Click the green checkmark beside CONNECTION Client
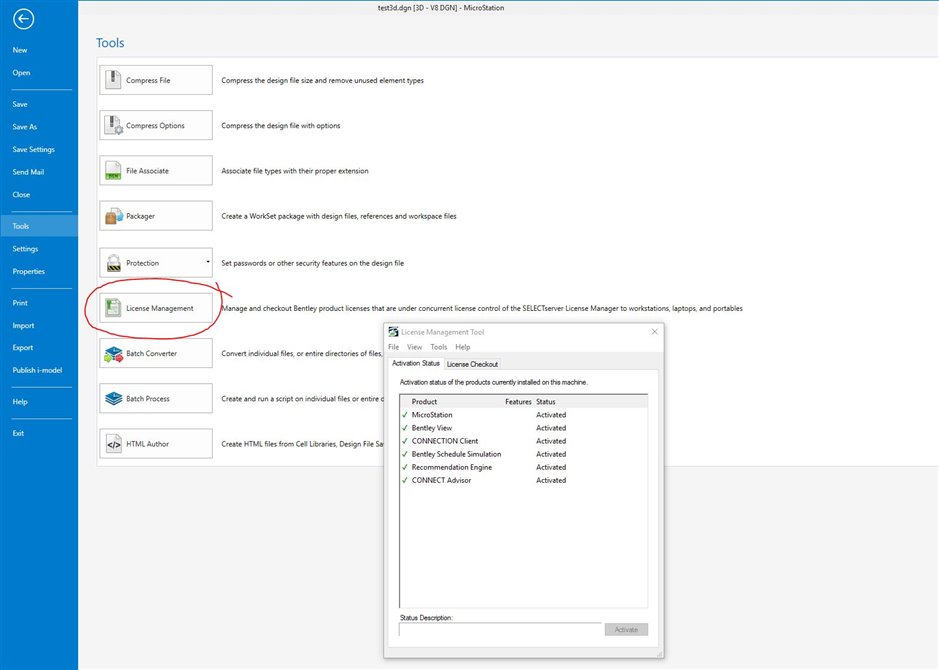Viewport: 939px width, 670px height. (x=405, y=441)
